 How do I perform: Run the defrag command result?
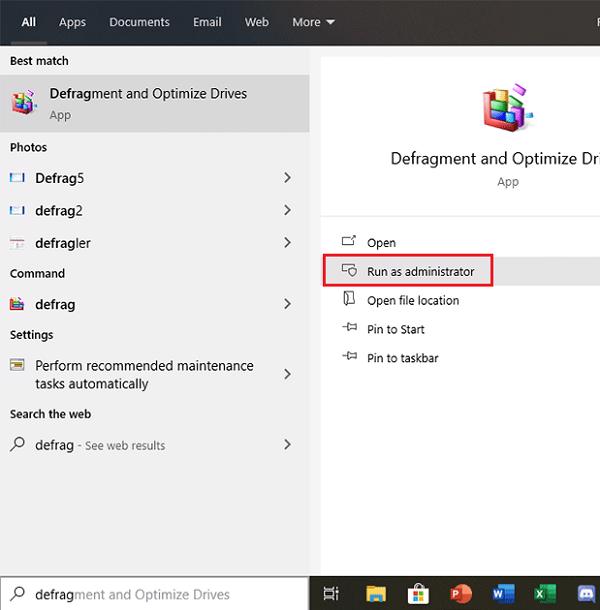click(154, 304)
